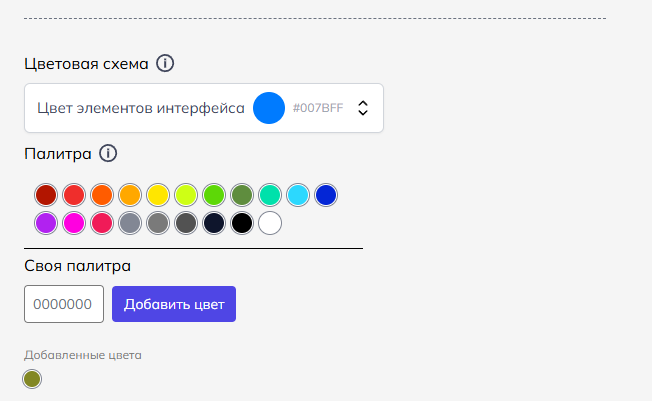Select the added olive custom color

pyautogui.click(x=32, y=379)
